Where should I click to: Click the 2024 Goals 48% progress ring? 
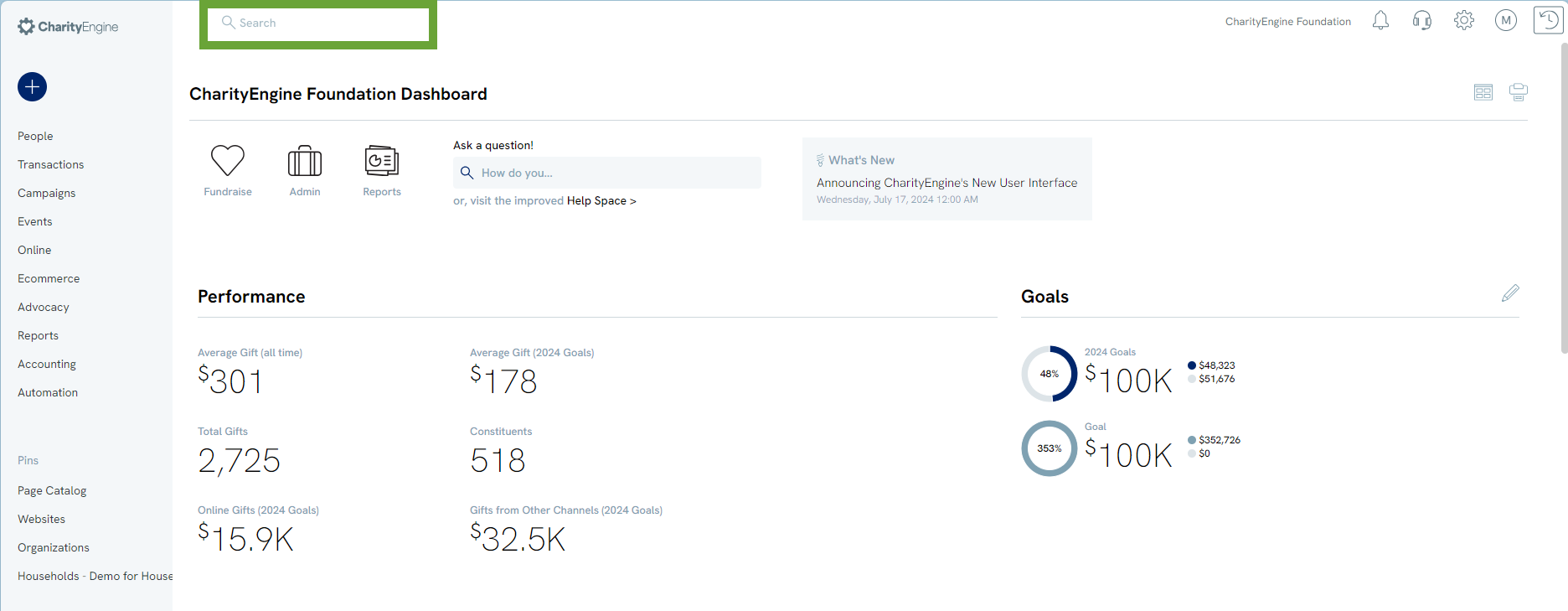[x=1049, y=374]
